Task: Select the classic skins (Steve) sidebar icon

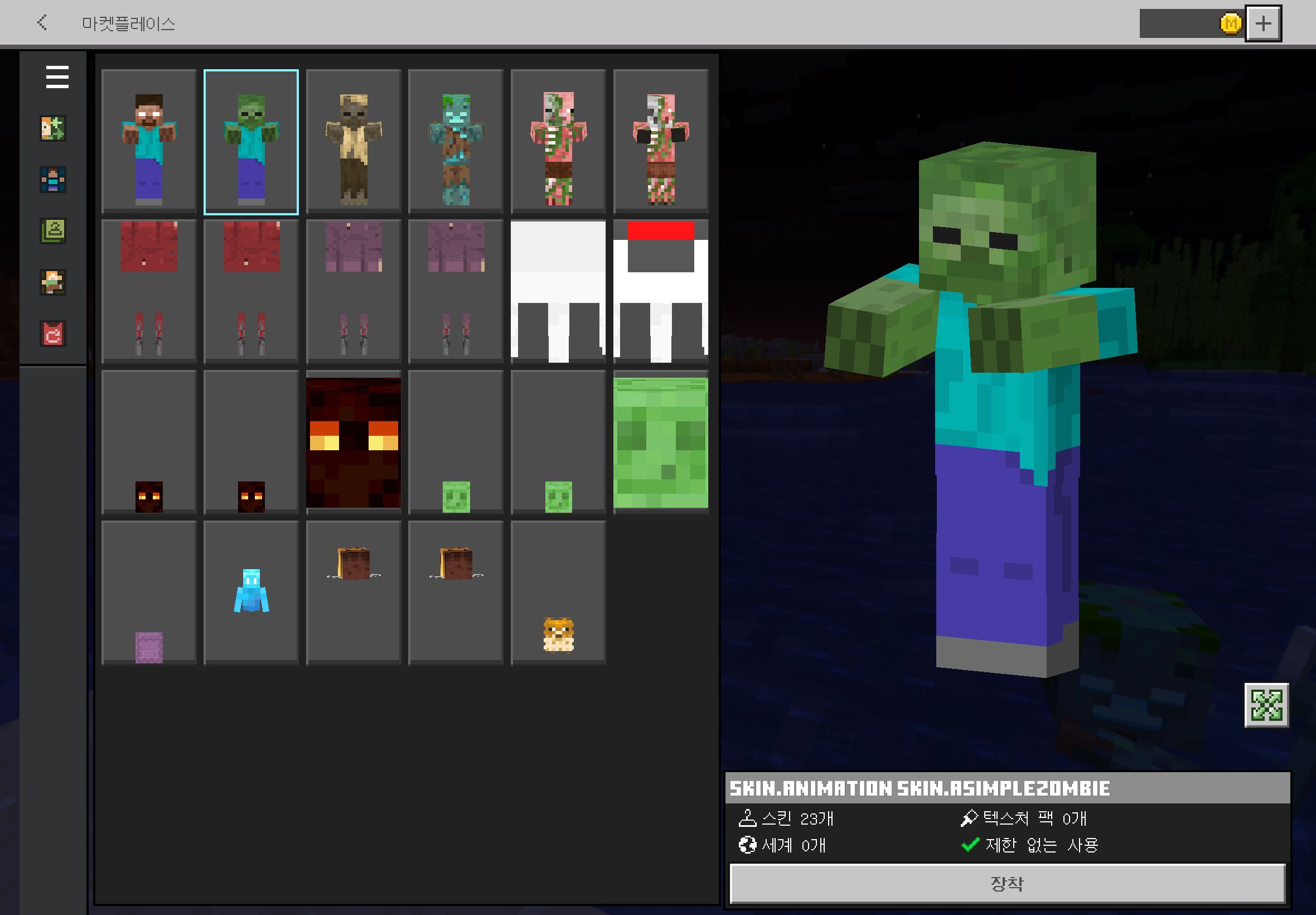Action: click(53, 180)
